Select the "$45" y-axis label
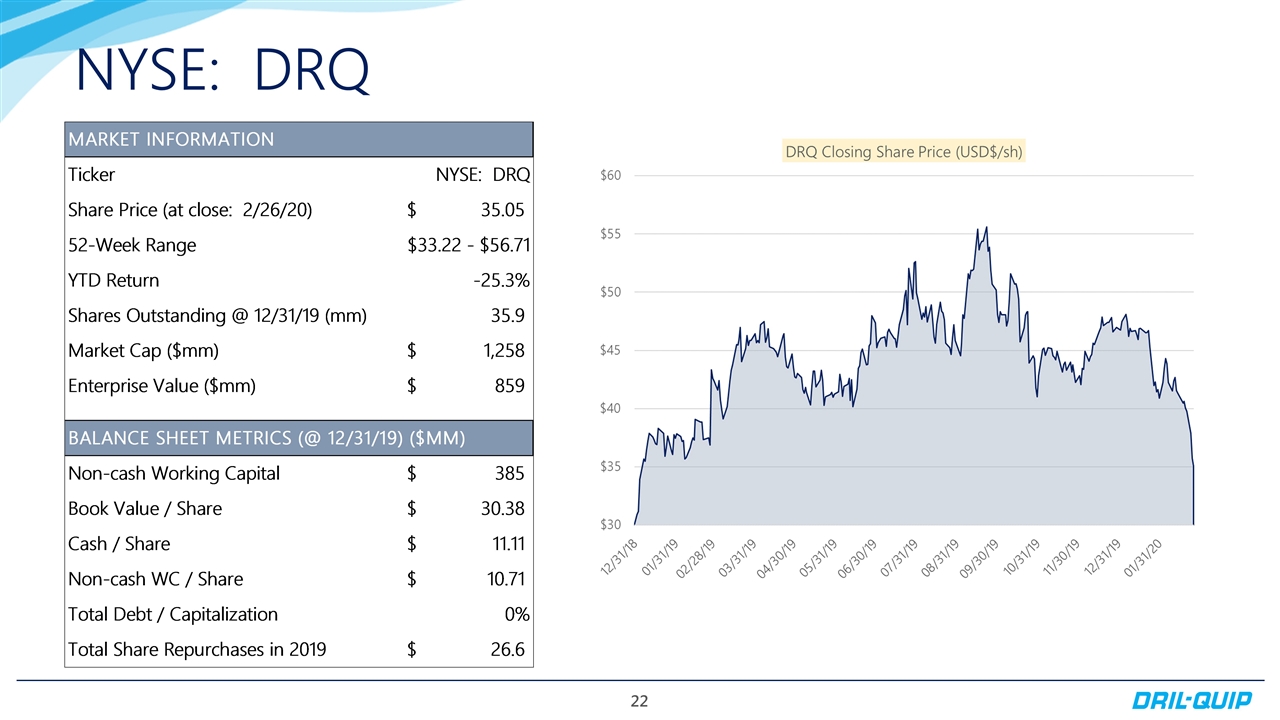1280x720 pixels. click(x=610, y=350)
